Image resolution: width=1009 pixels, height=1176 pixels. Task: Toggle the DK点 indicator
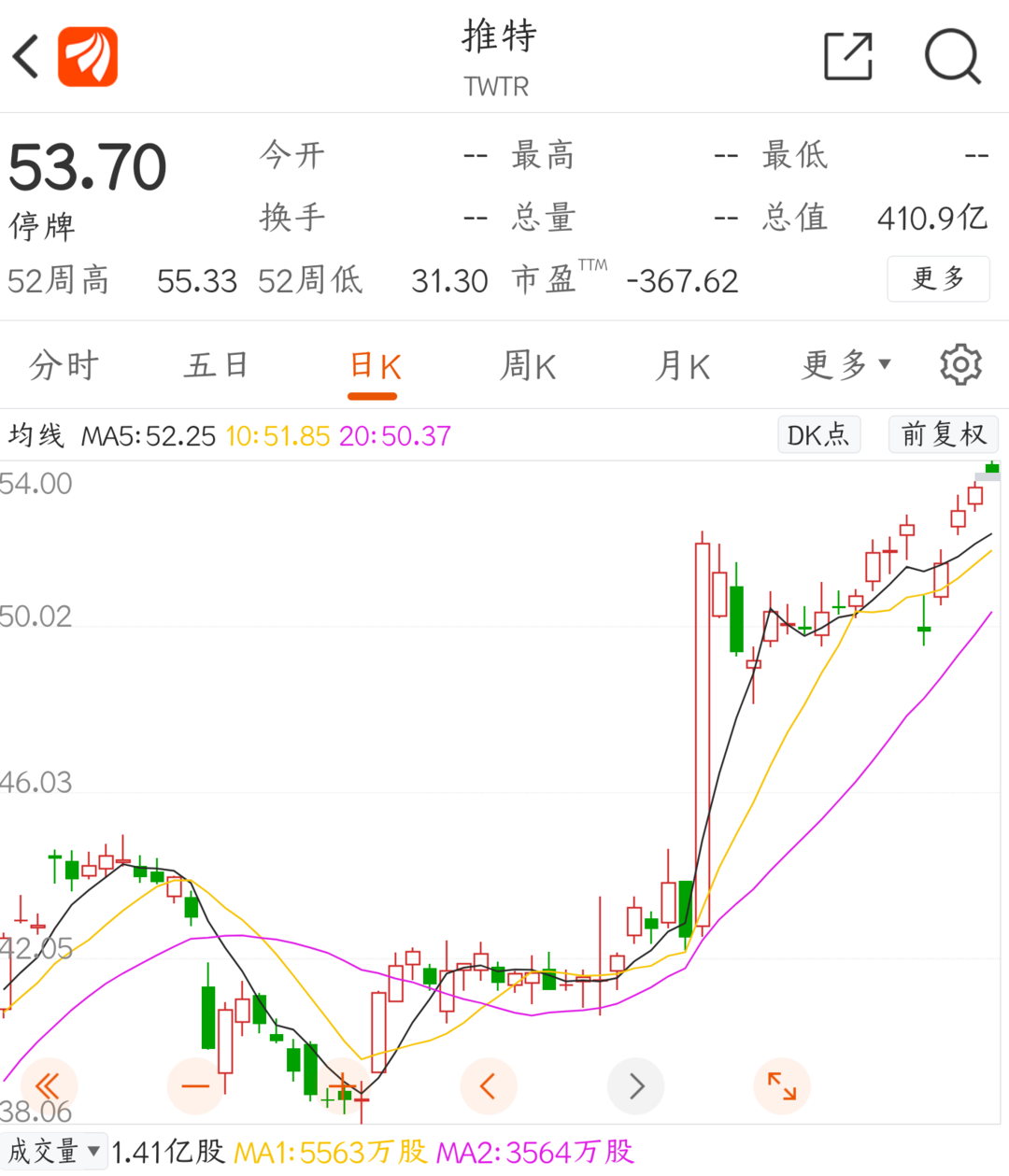[x=818, y=434]
